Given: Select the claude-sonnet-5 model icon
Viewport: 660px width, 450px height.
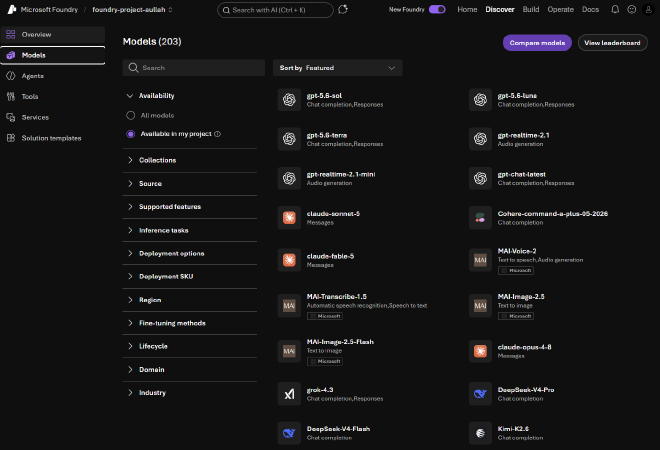Looking at the screenshot, I should 289,218.
